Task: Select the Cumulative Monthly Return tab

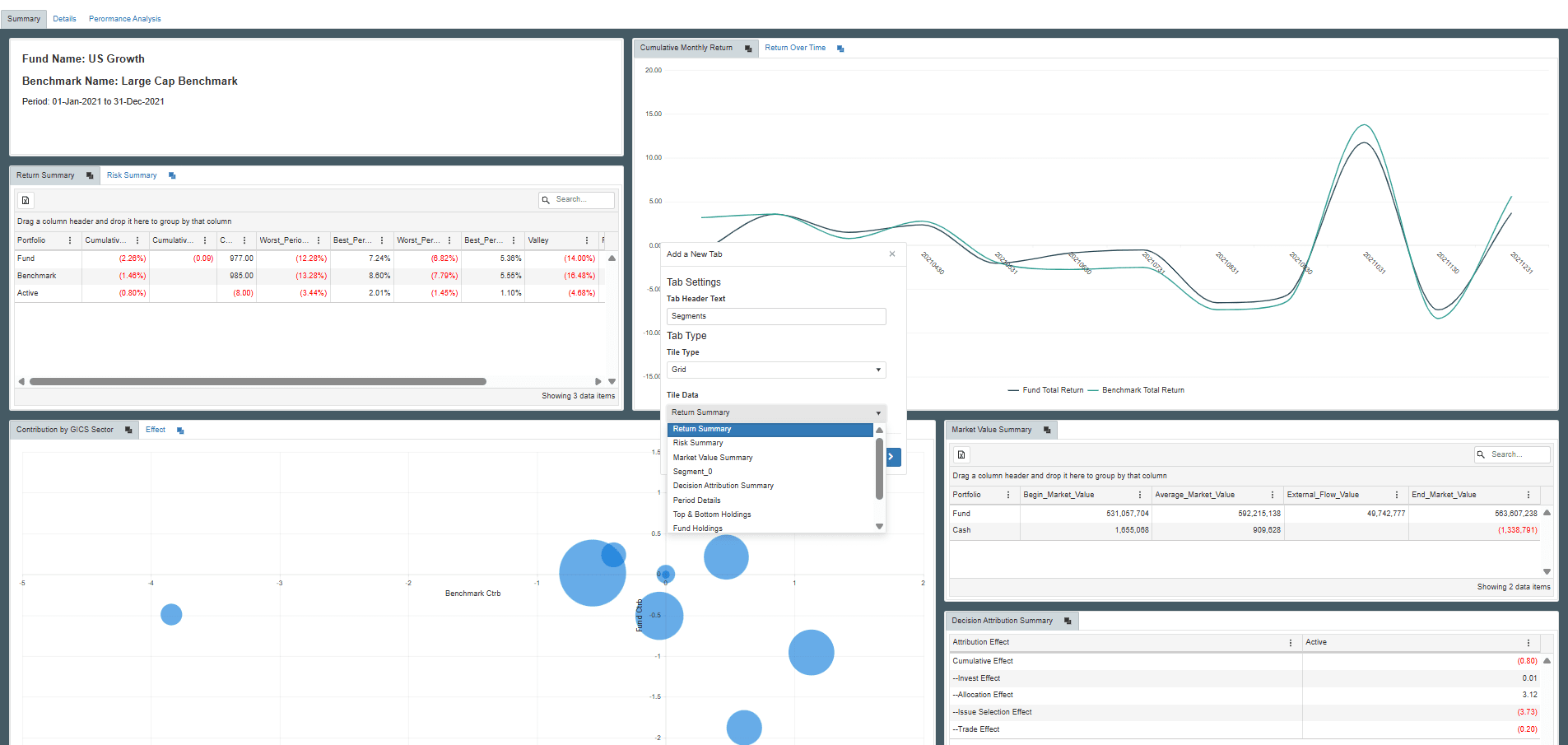Action: coord(686,48)
